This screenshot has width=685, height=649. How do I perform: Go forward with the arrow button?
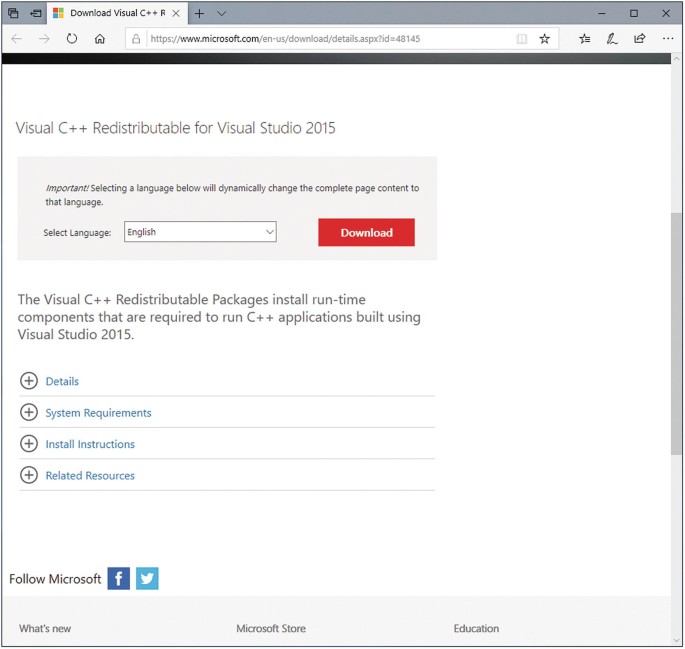click(x=44, y=39)
